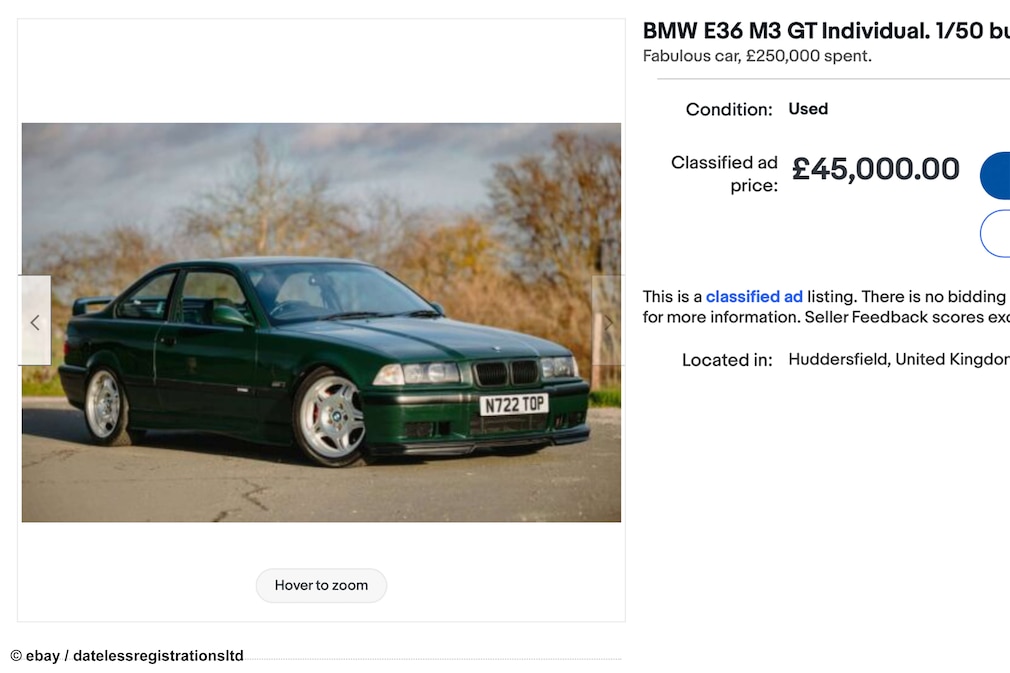
Task: Click the rear spoiler of the green BMW
Action: tap(91, 305)
